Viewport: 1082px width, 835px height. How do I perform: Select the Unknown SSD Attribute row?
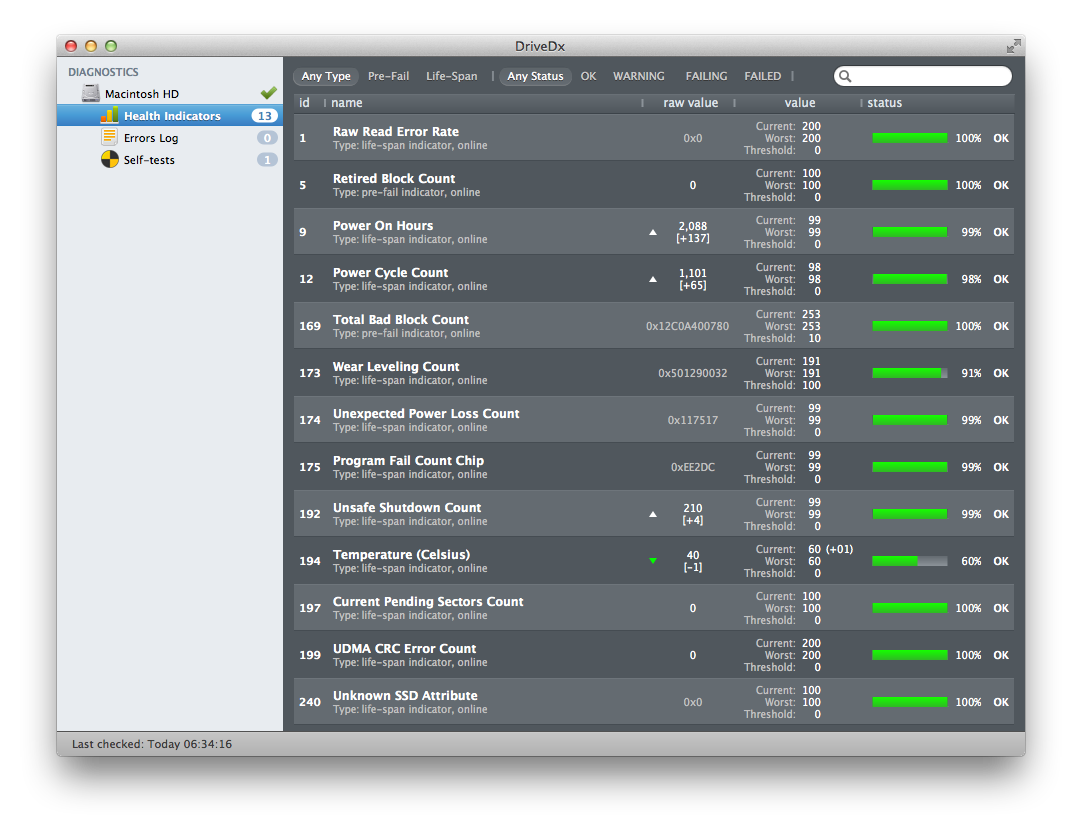654,701
